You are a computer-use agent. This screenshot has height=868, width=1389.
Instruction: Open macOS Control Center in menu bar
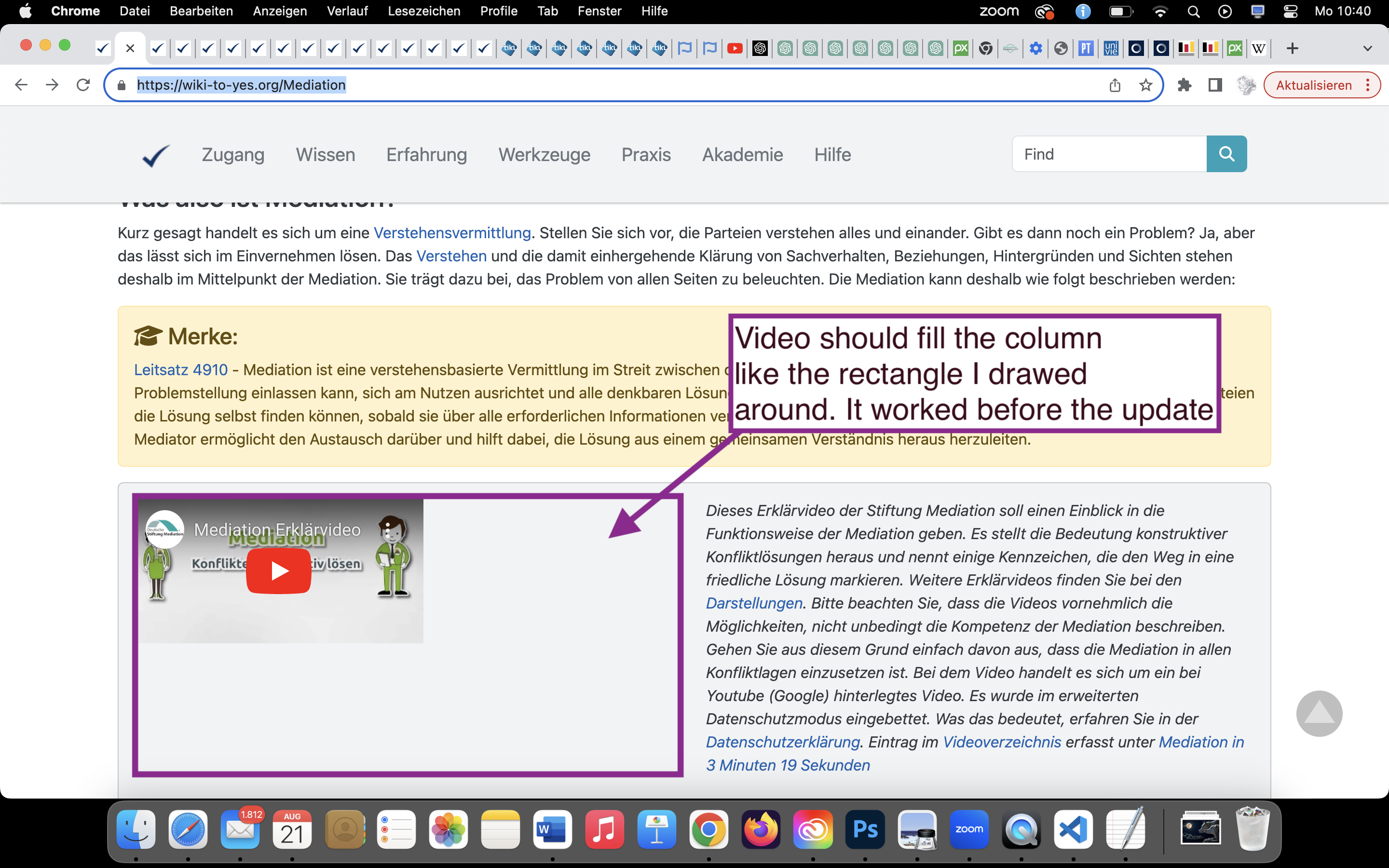pos(1290,11)
